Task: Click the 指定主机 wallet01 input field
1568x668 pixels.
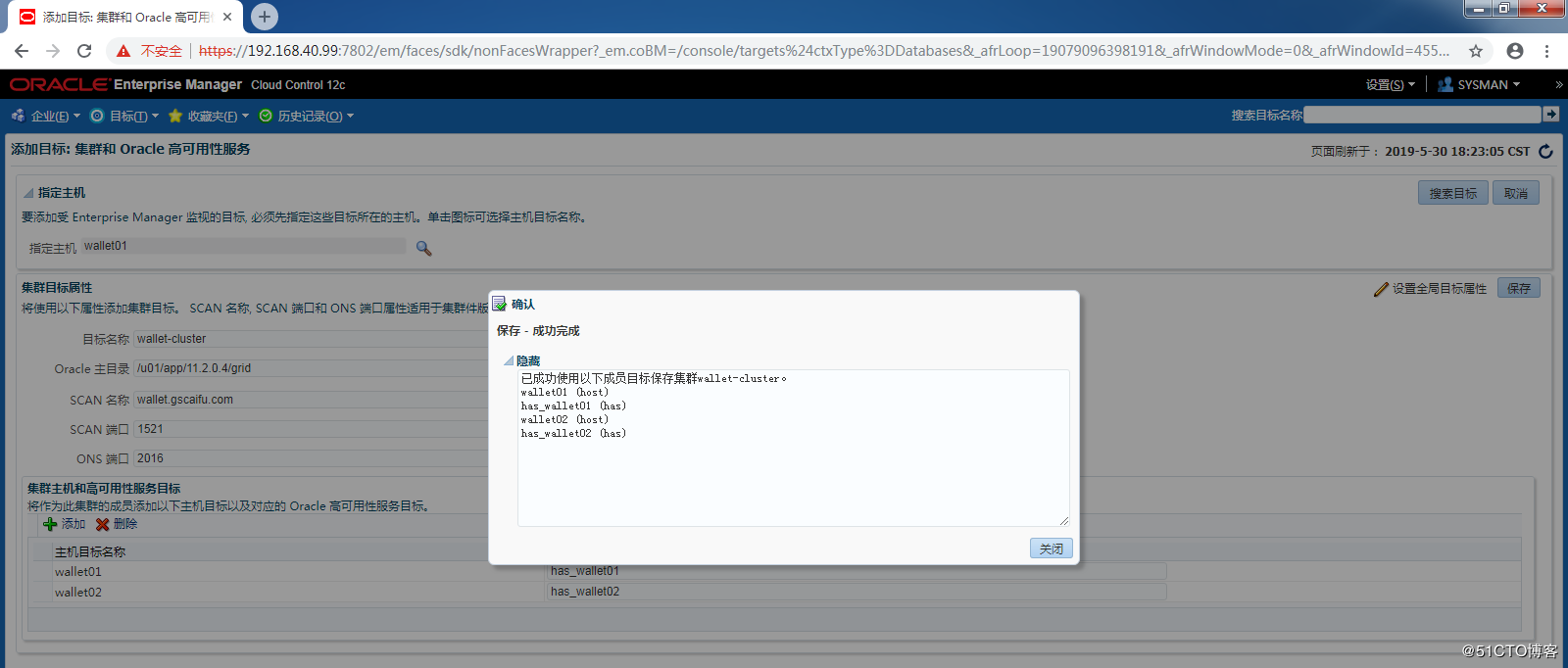Action: [243, 246]
